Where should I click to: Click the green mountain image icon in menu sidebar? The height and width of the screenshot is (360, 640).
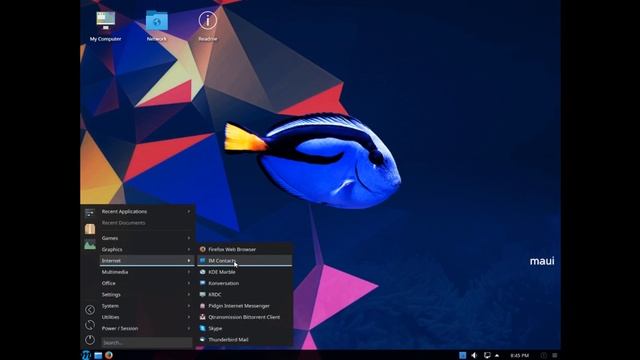pos(90,245)
